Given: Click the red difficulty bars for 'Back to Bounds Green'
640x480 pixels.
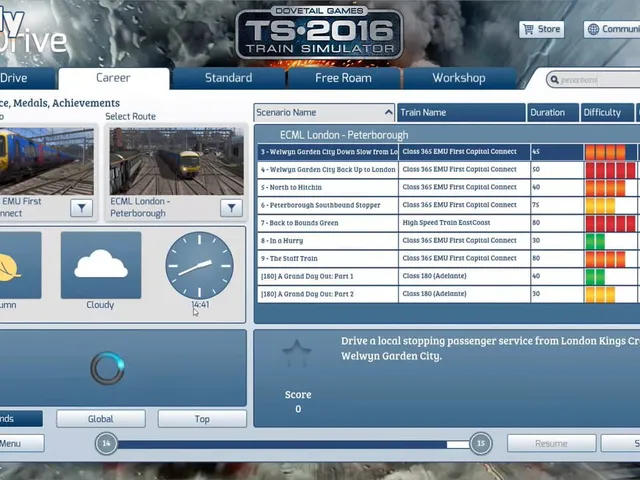Looking at the screenshot, I should [x=610, y=223].
